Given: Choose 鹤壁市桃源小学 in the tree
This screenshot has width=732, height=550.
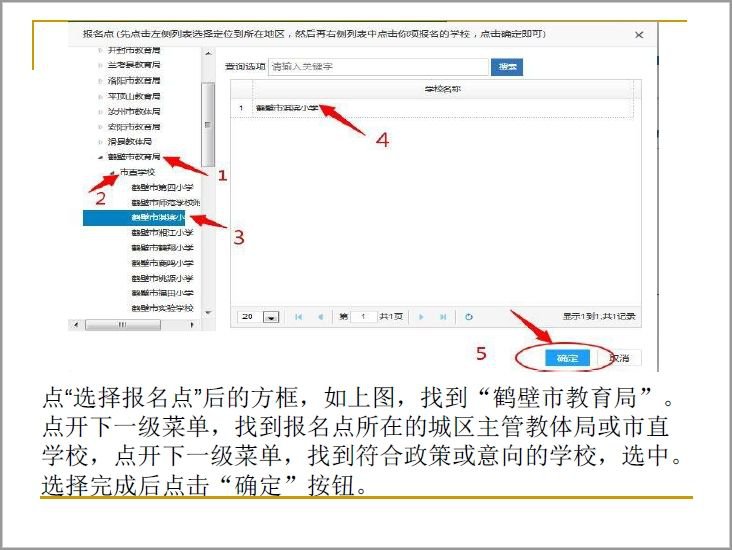Looking at the screenshot, I should [x=162, y=278].
